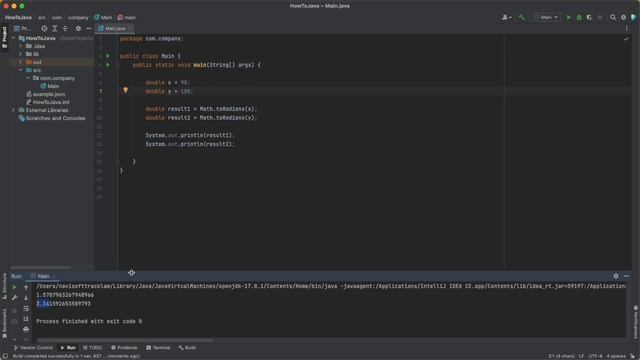Expand the .idea folder

pos(21,46)
